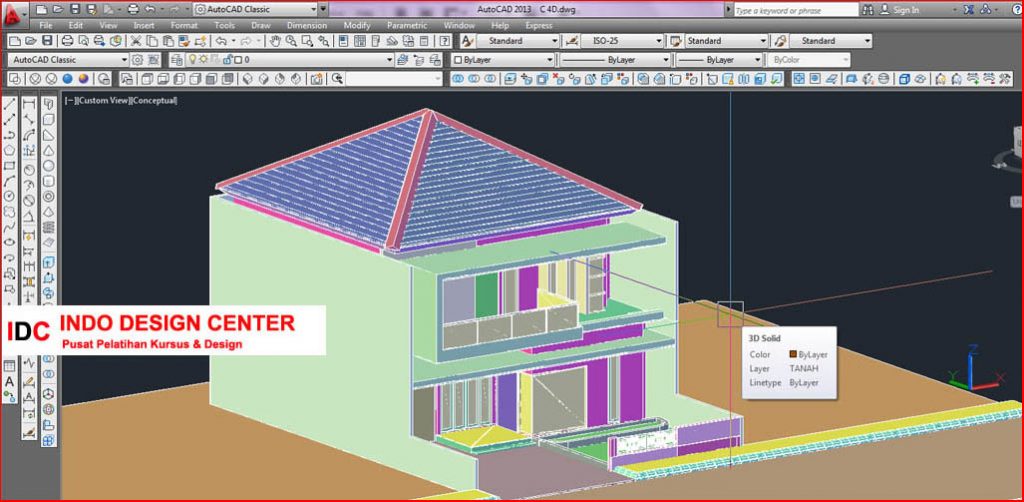Open the workspaces toolbar AutoCAD Classic dropdown
1024x502 pixels.
coord(124,59)
